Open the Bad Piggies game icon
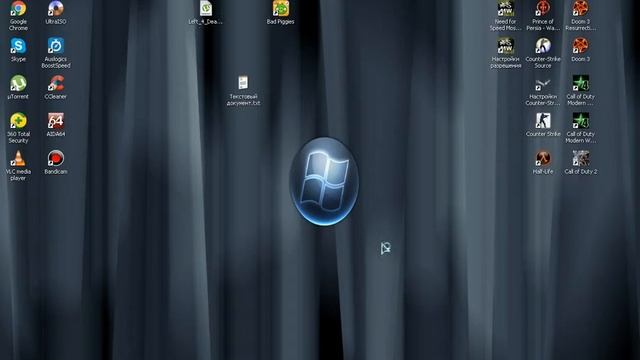Screen dimensions: 640x360 281,9
